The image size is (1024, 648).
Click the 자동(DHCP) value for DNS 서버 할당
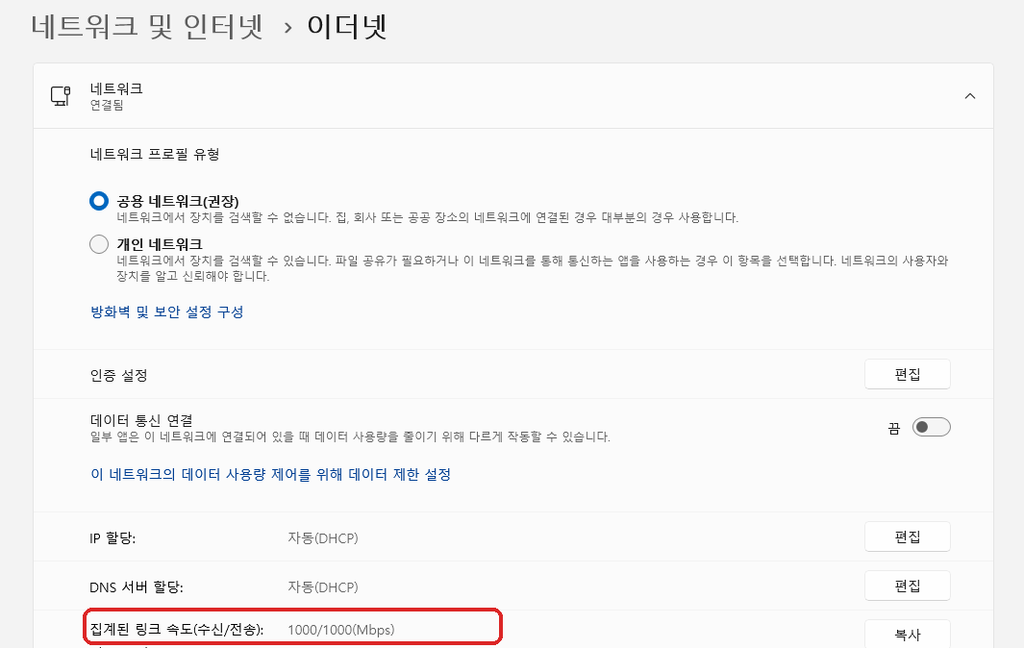point(323,587)
